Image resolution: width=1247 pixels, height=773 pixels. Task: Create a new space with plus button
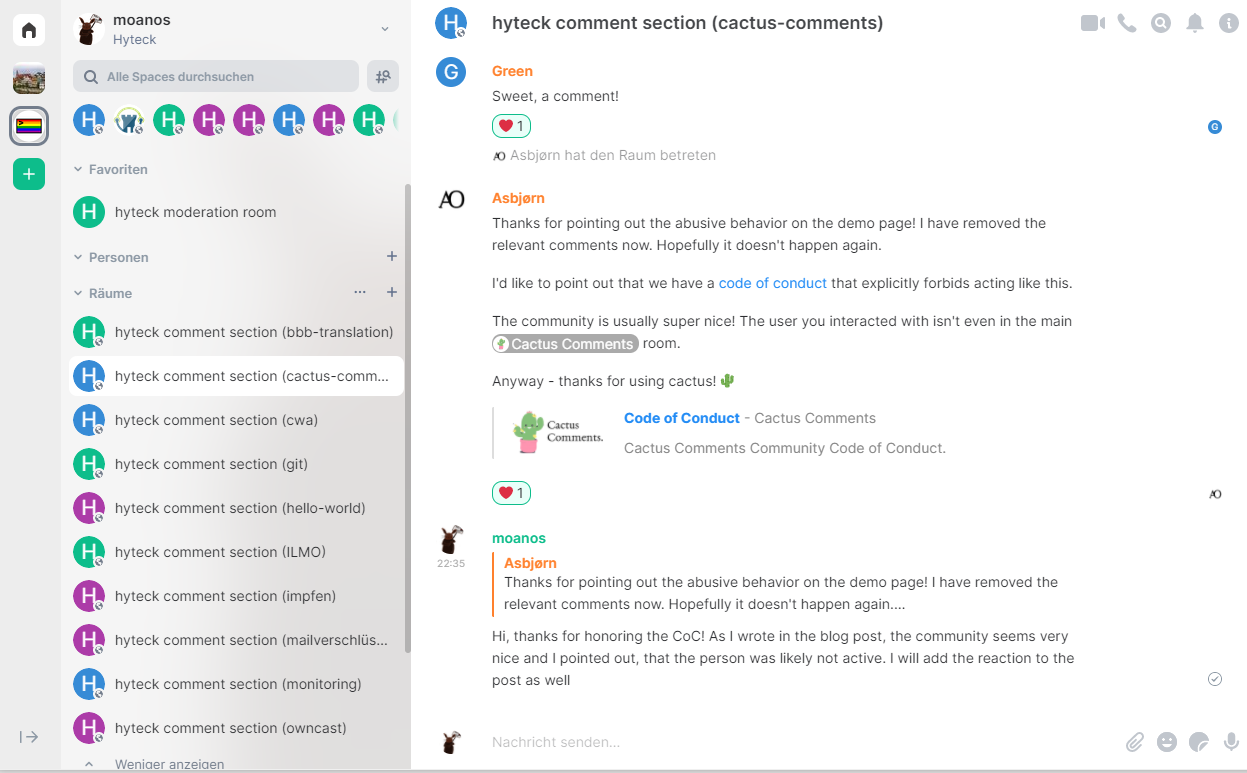29,175
